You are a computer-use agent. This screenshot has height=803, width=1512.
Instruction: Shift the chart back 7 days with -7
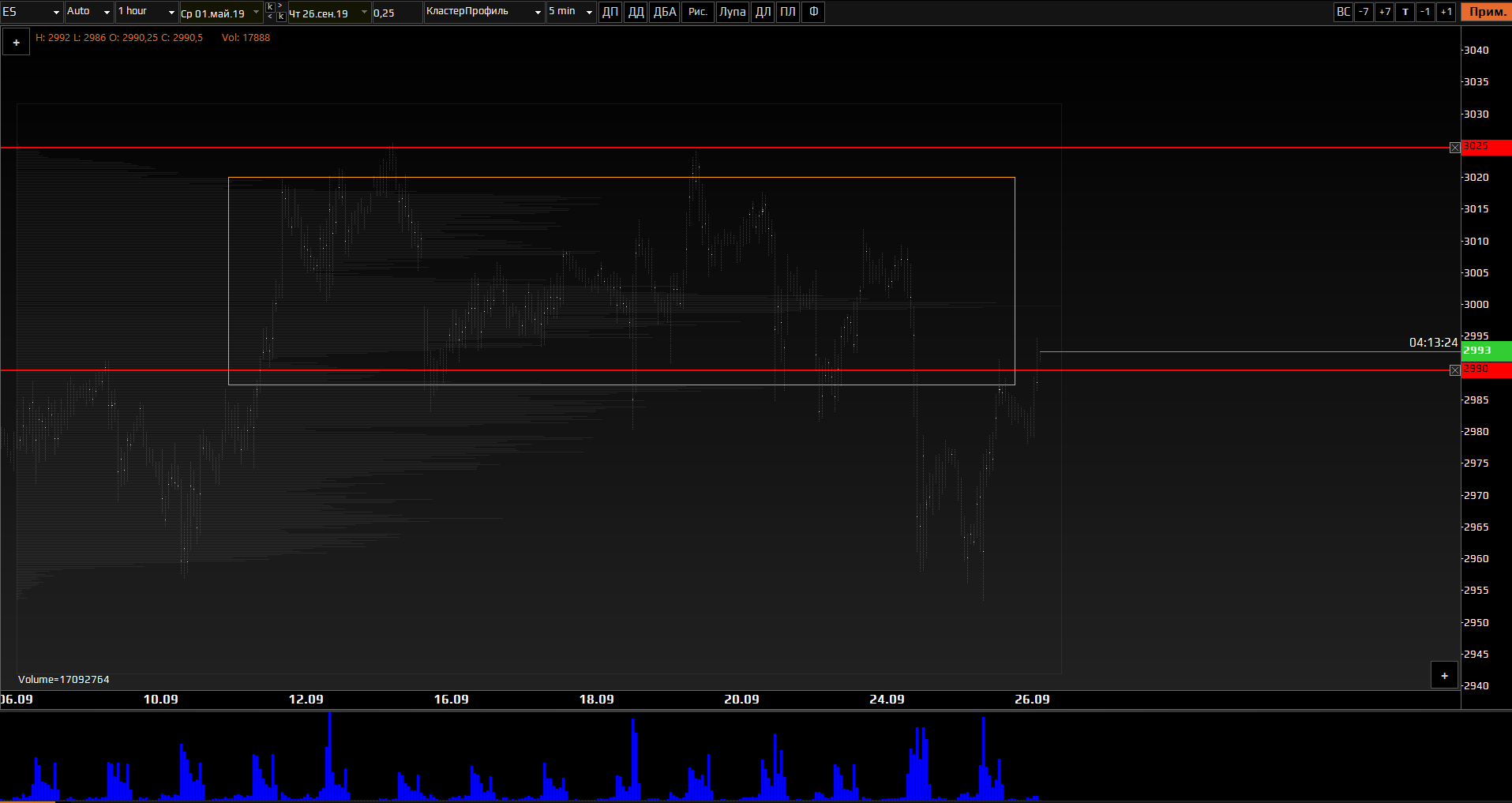pos(1364,12)
